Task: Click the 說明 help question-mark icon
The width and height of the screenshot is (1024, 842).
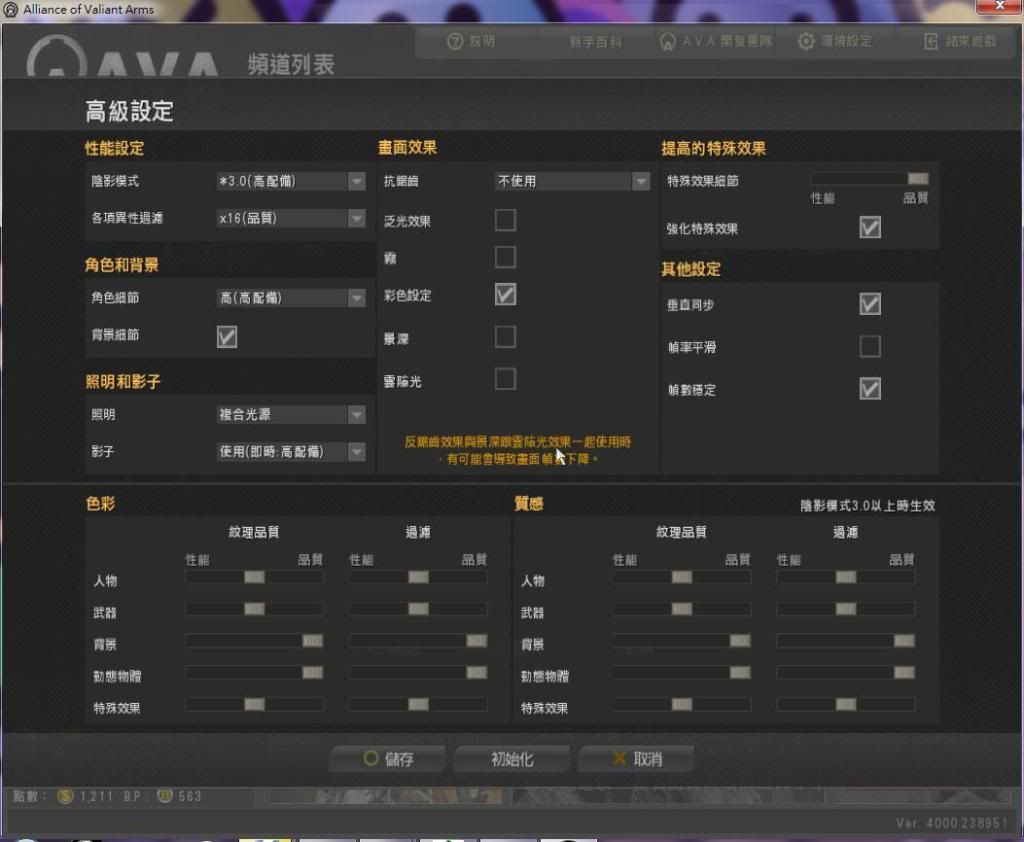Action: tap(455, 42)
